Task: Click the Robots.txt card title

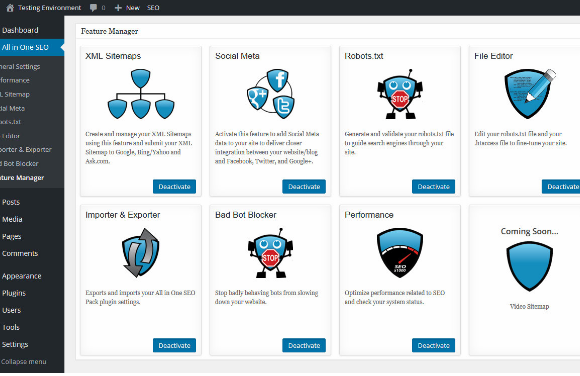Action: pyautogui.click(x=364, y=56)
